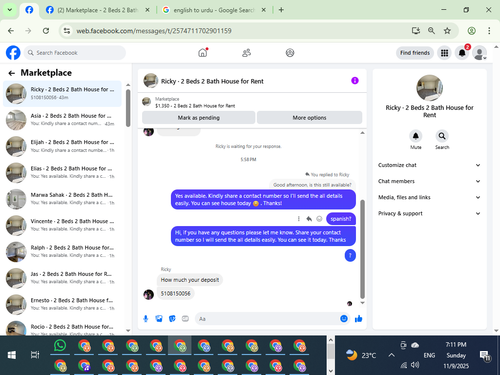Search within the conversation
500x375 pixels.
[x=442, y=136]
